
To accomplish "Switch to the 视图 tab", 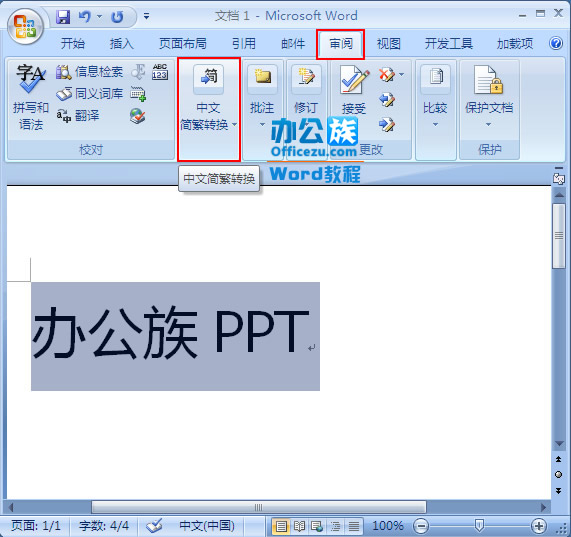I will tap(389, 44).
